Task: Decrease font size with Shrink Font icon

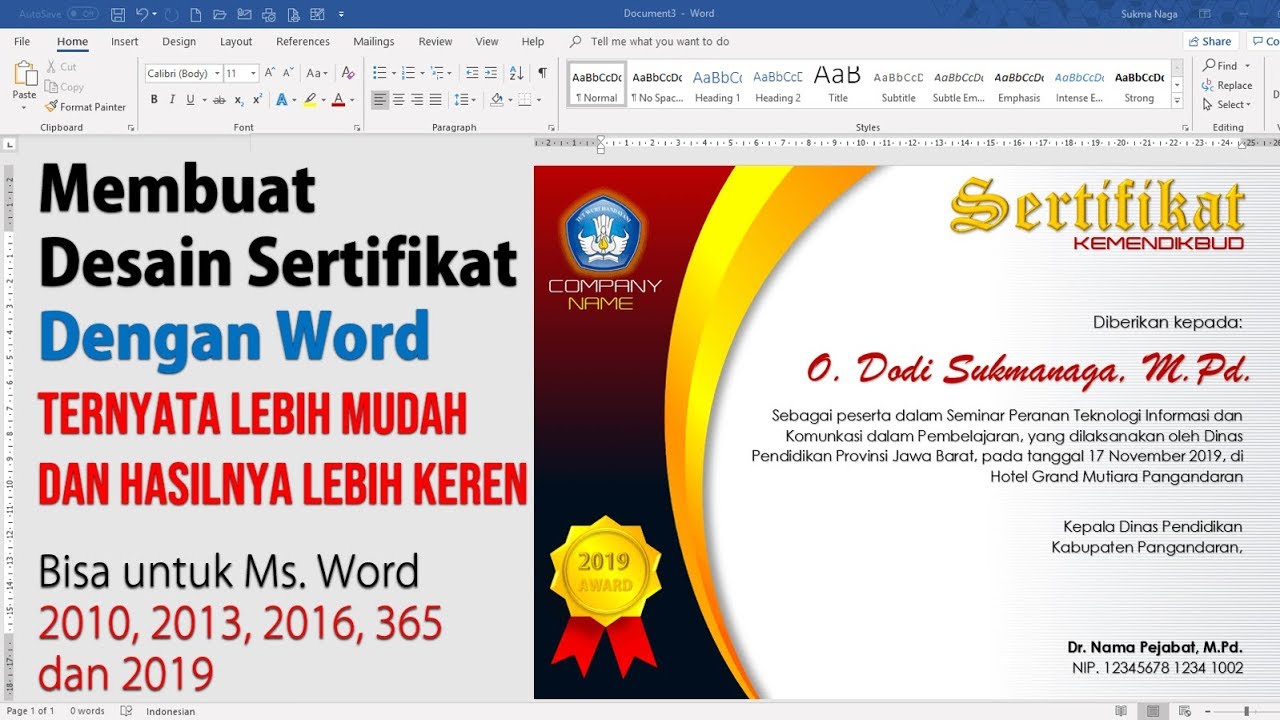Action: (289, 73)
